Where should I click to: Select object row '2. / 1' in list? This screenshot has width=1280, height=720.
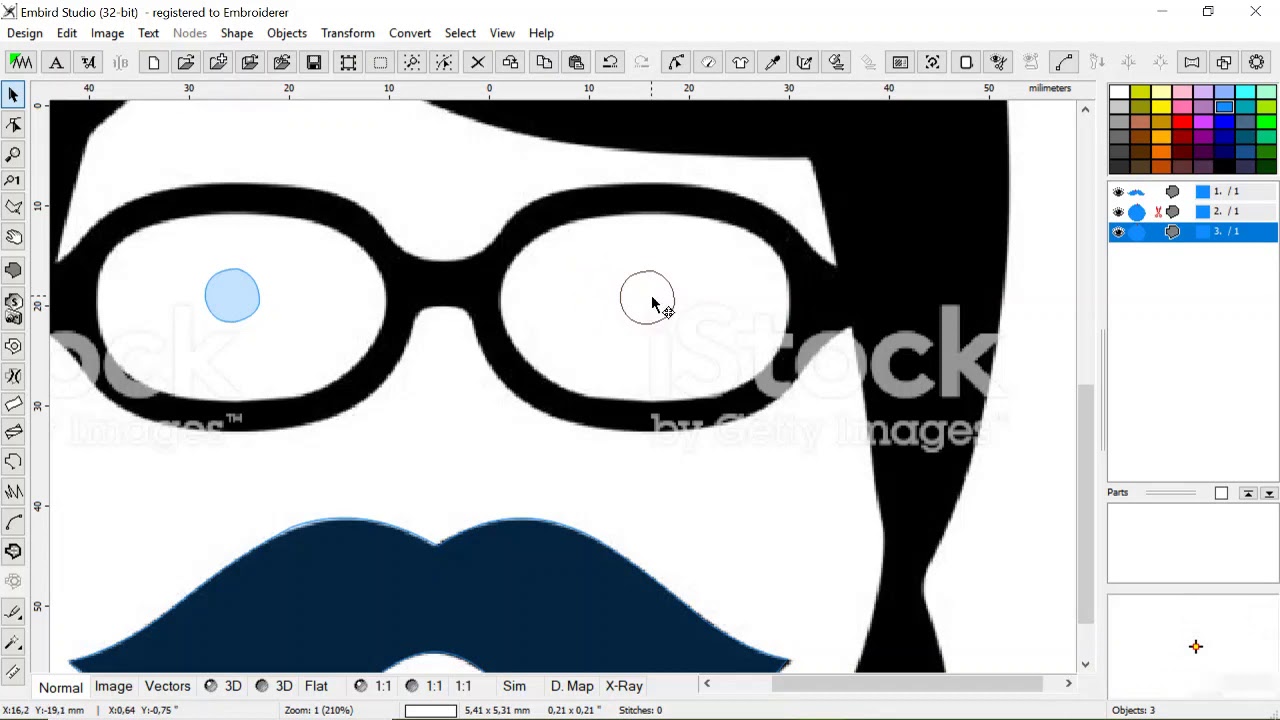pyautogui.click(x=1193, y=212)
